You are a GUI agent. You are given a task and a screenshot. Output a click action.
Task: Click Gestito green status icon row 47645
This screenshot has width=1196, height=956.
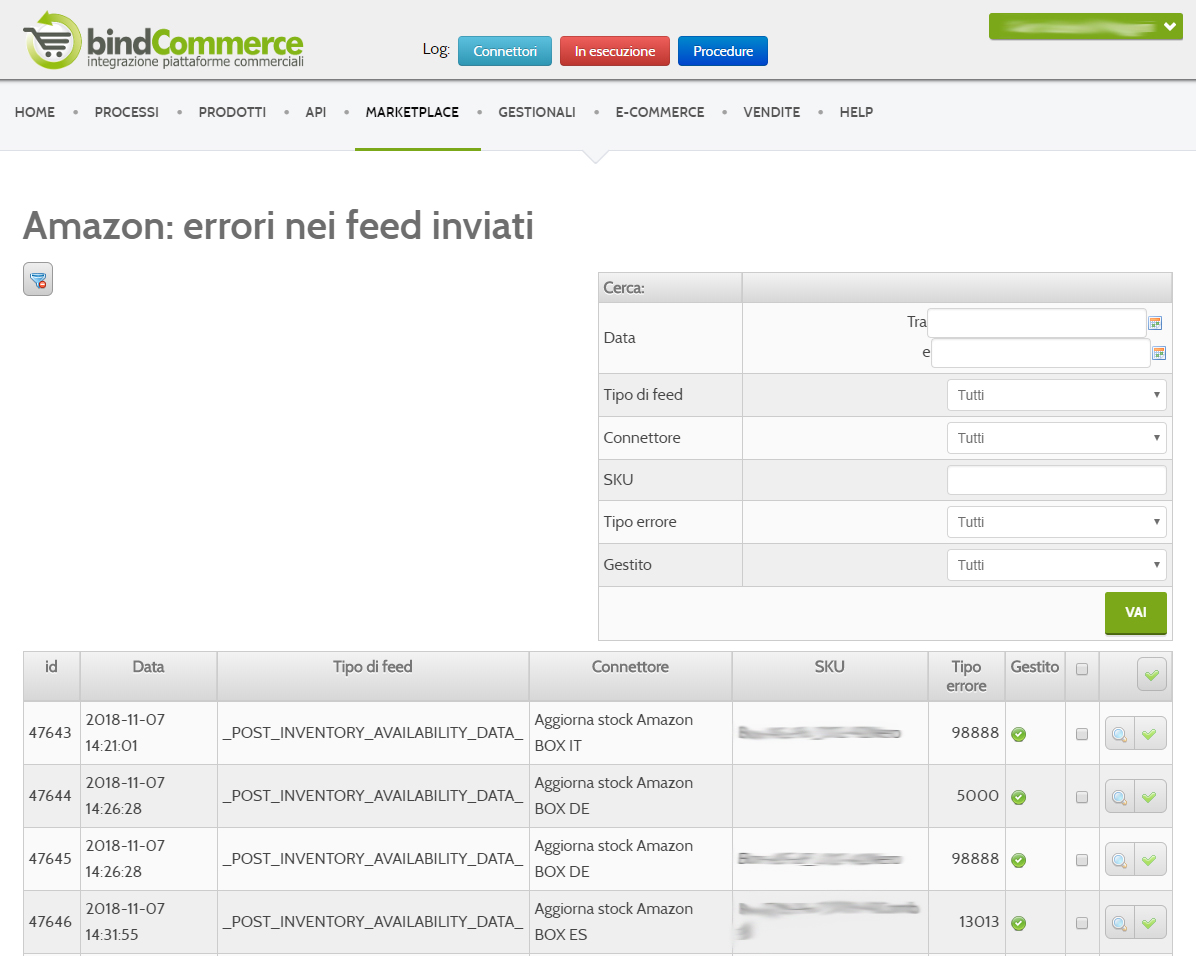tap(1018, 860)
